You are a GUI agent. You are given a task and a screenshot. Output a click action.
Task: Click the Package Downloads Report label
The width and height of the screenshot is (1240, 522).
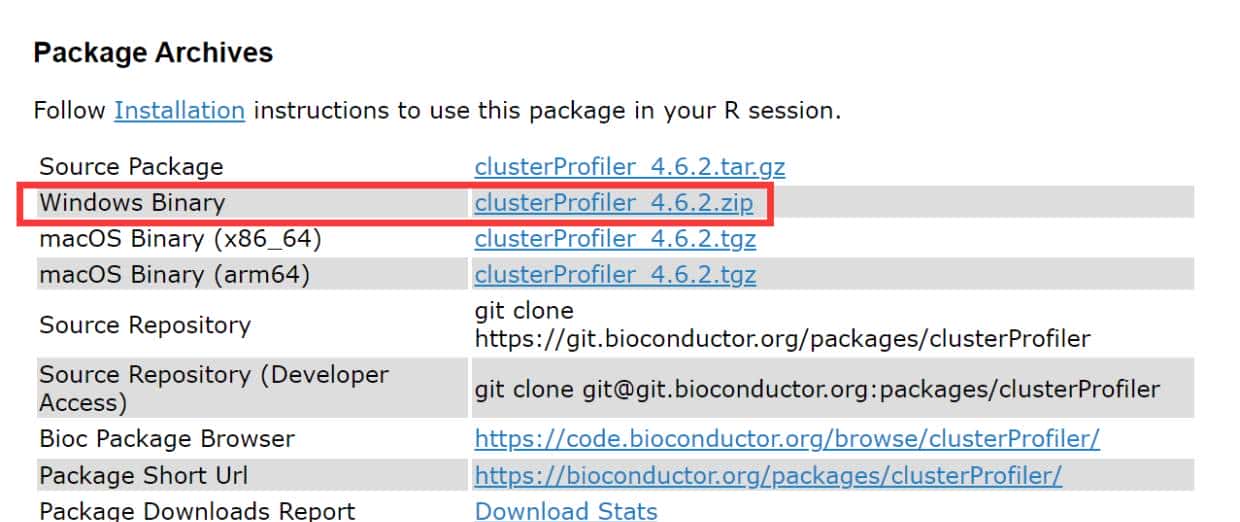197,511
